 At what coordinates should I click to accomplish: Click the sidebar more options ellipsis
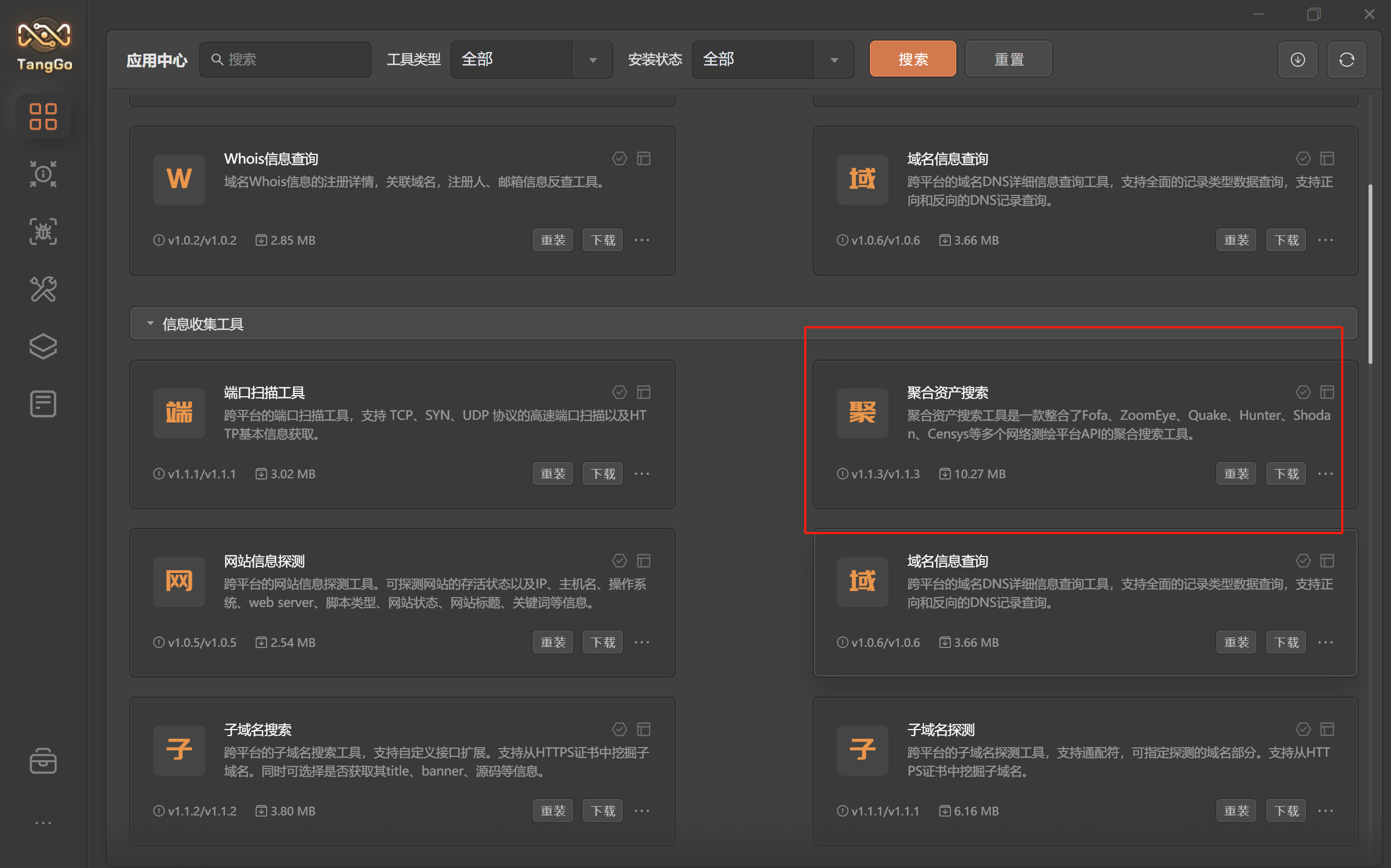[x=43, y=823]
